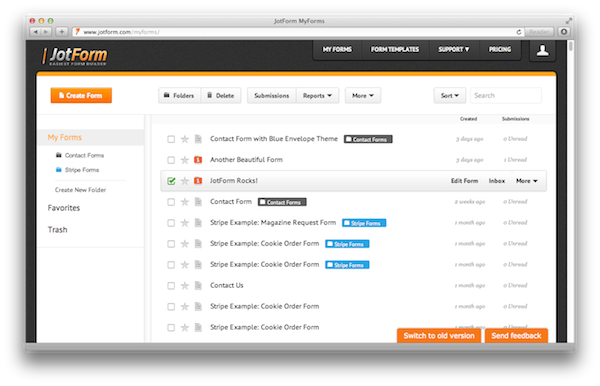Click red form icon of JotForm Rocks!
Screen dimensions: 600x386
198,181
